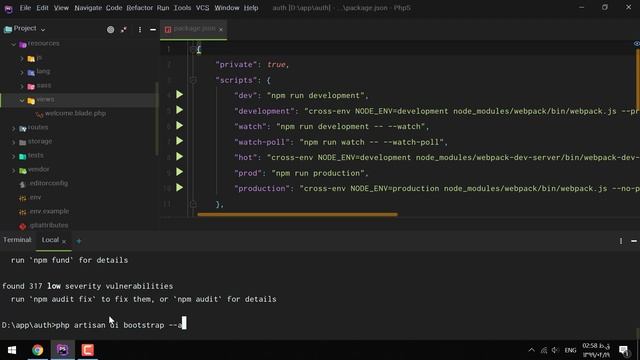Viewport: 640px width, 360px height.
Task: Run the "dev" npm script gutter icon
Action: (180, 95)
